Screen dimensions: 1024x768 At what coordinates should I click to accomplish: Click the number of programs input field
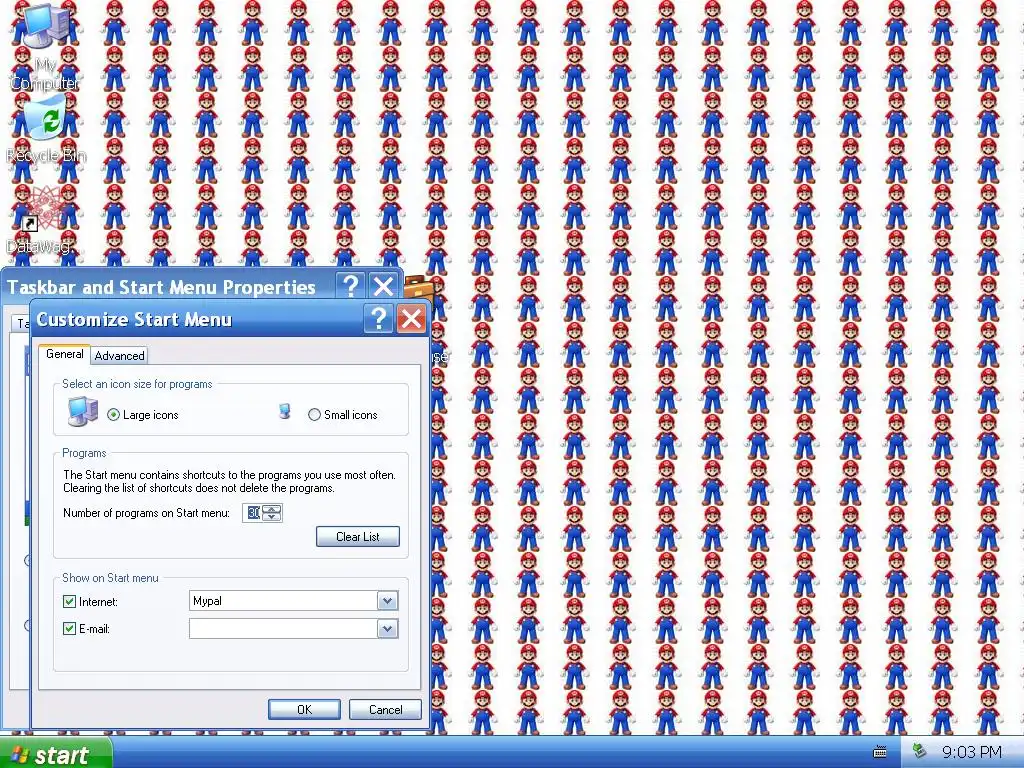pos(253,513)
